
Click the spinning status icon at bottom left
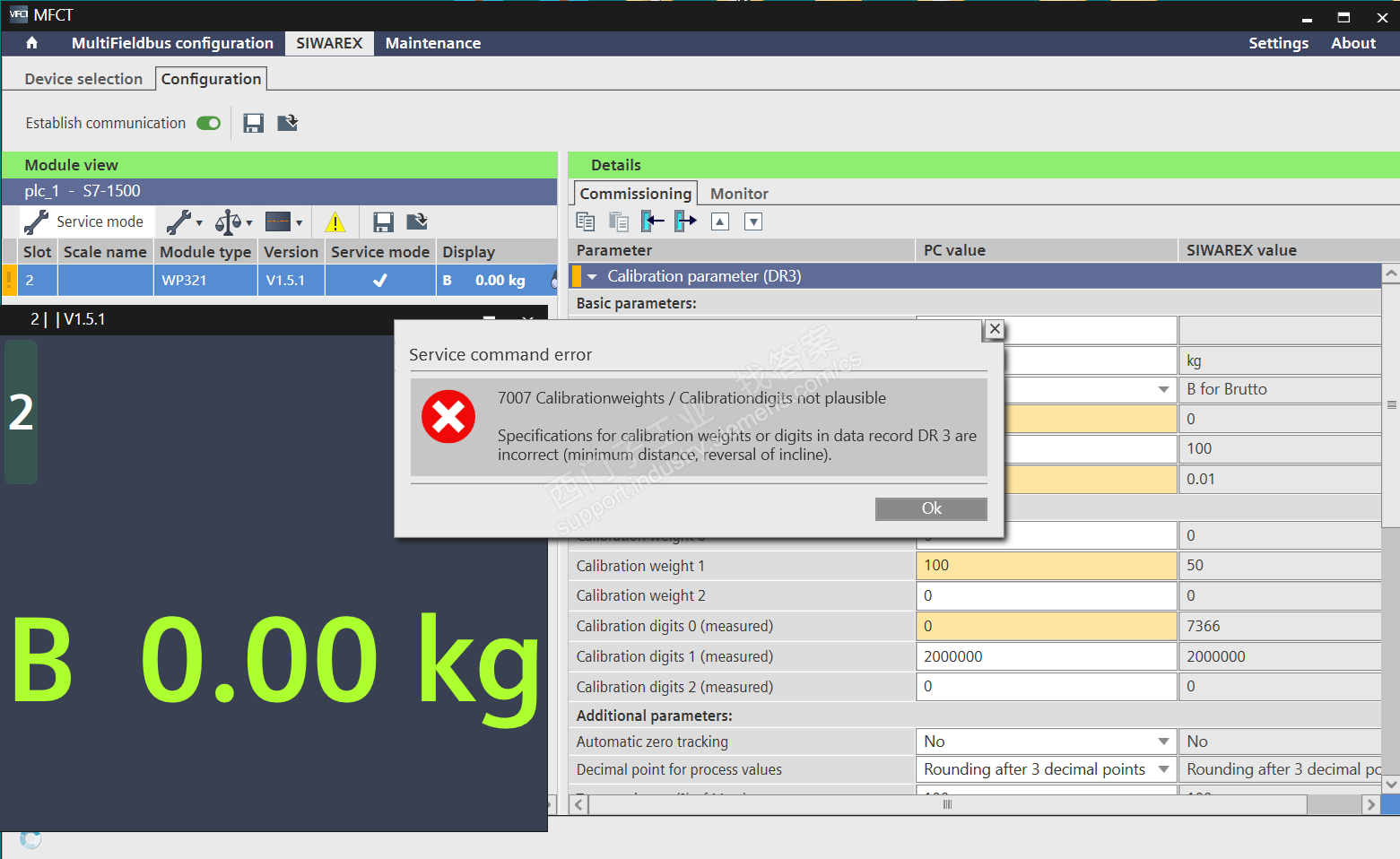pyautogui.click(x=30, y=839)
